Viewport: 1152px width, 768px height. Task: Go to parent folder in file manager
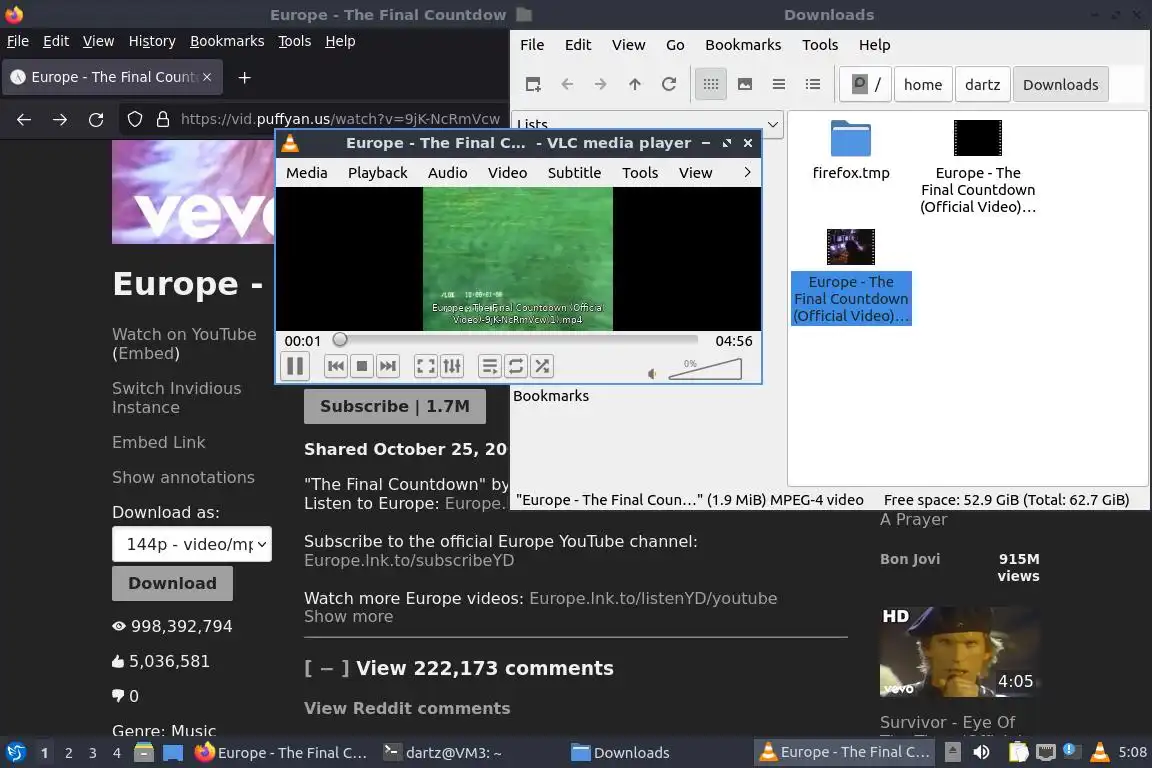[x=635, y=85]
